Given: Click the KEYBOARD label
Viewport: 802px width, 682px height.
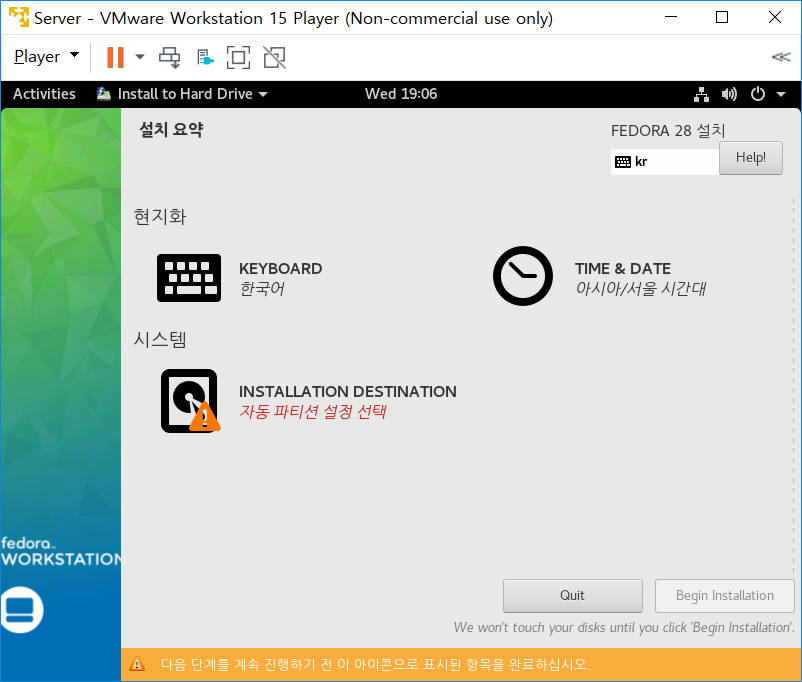Looking at the screenshot, I should pyautogui.click(x=280, y=269).
